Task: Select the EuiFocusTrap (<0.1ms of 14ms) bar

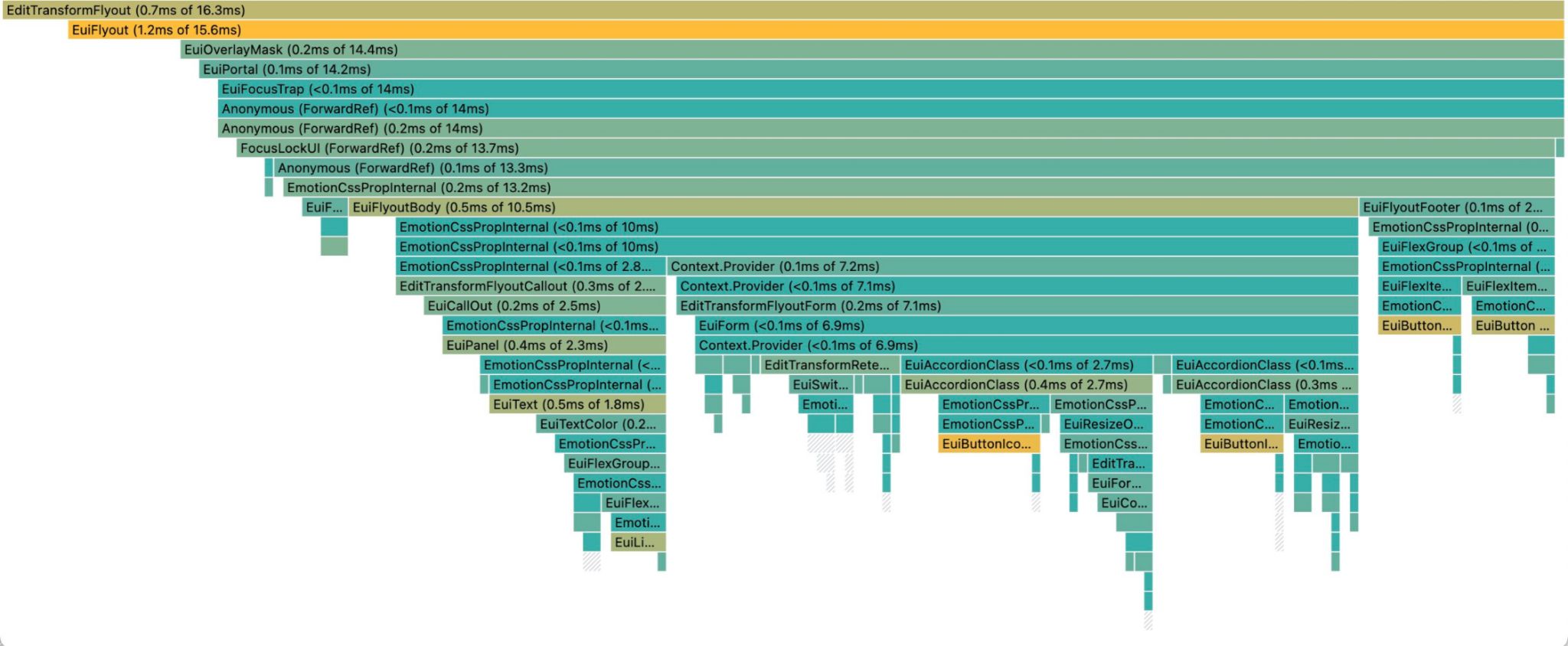Action: tap(891, 90)
